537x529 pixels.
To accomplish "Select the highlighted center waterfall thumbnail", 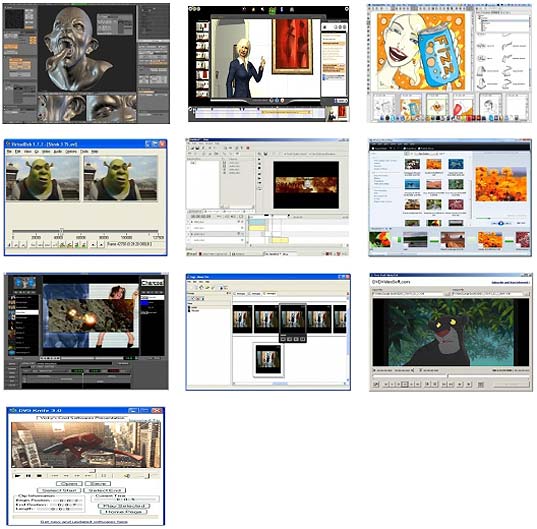I will 292,319.
